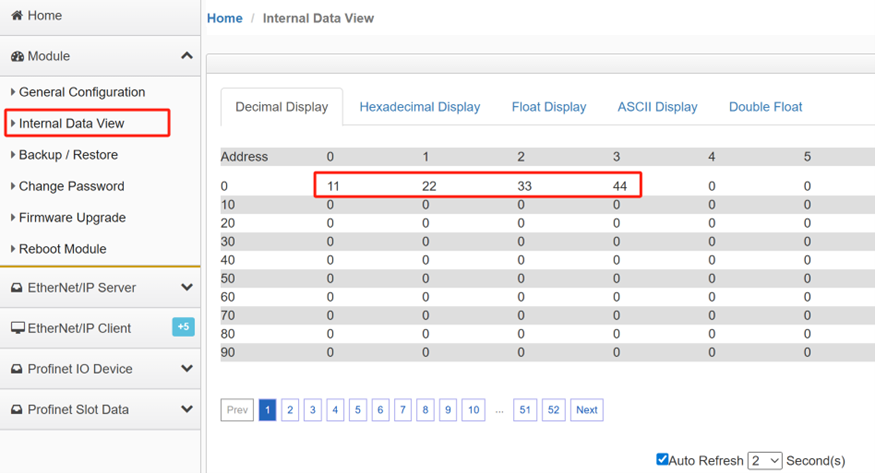
Task: Expand the EtherNet/IP Server section chevron
Action: click(187, 287)
